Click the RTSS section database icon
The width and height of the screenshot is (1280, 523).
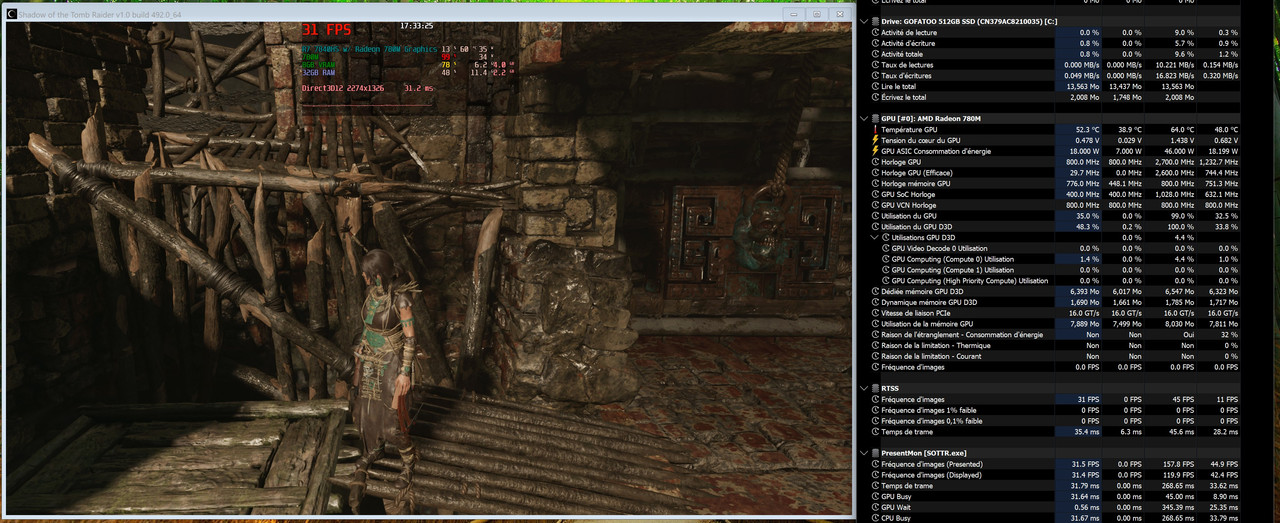click(x=876, y=388)
